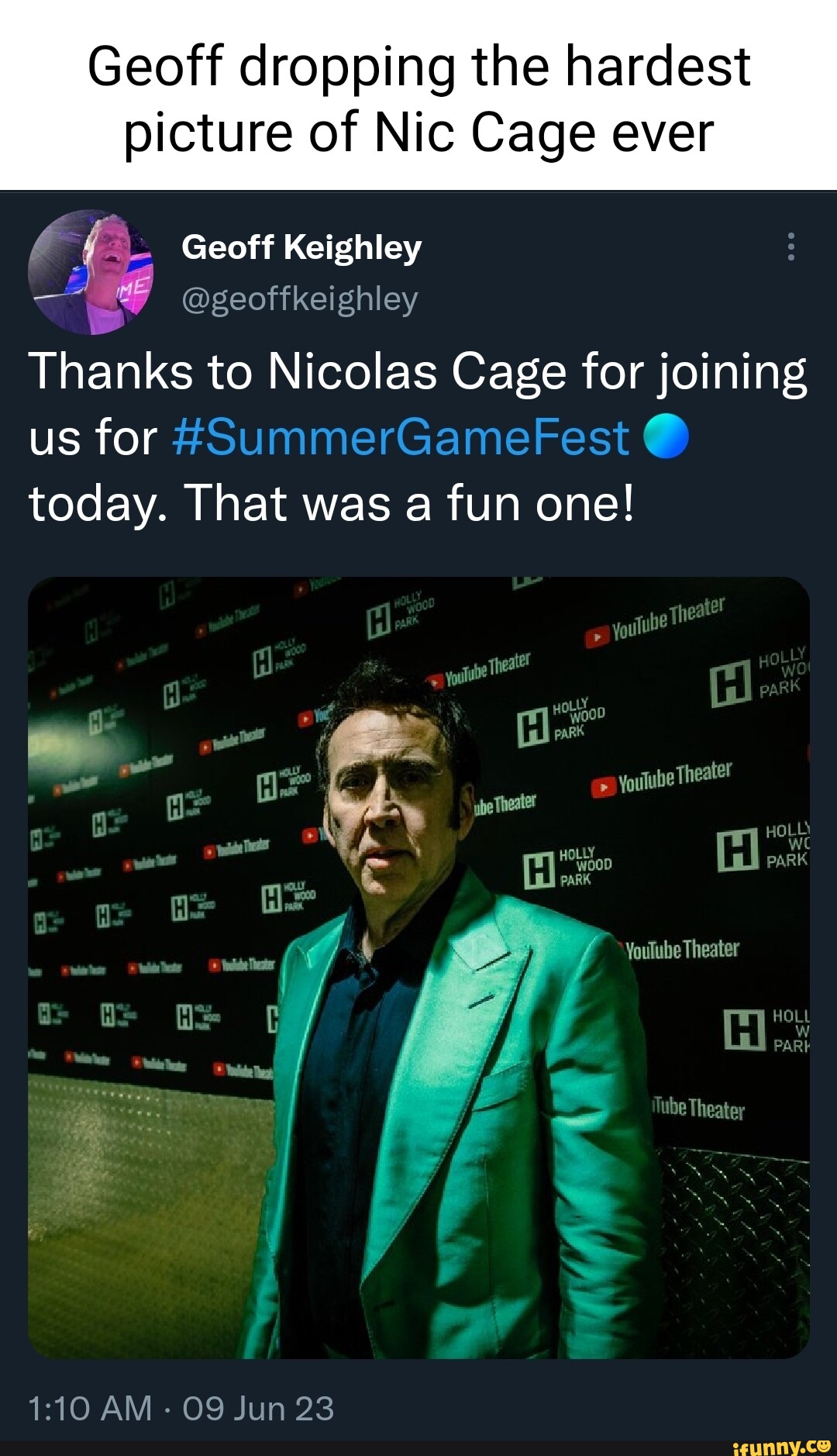837x1456 pixels.
Task: Click the 1:10 AM tweet time
Action: [x=90, y=1408]
